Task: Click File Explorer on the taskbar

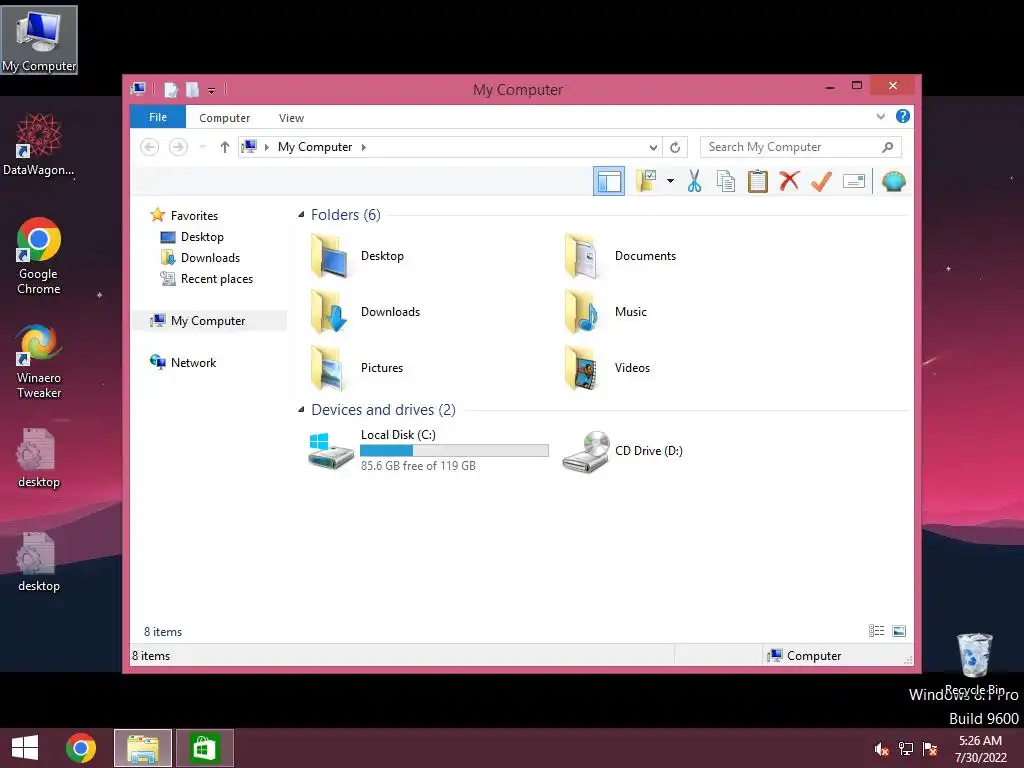Action: (143, 748)
